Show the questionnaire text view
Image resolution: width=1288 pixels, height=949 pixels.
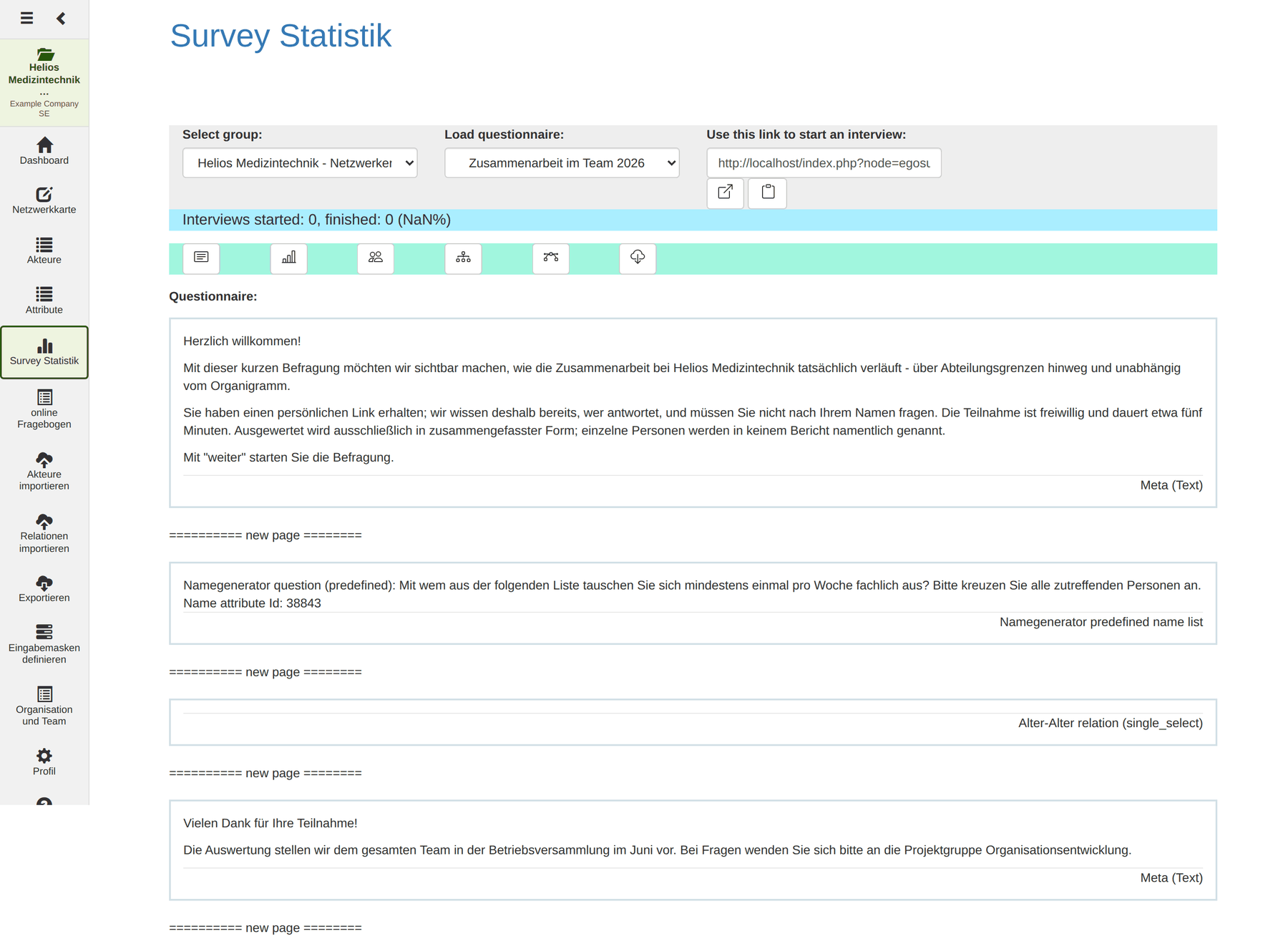click(201, 258)
